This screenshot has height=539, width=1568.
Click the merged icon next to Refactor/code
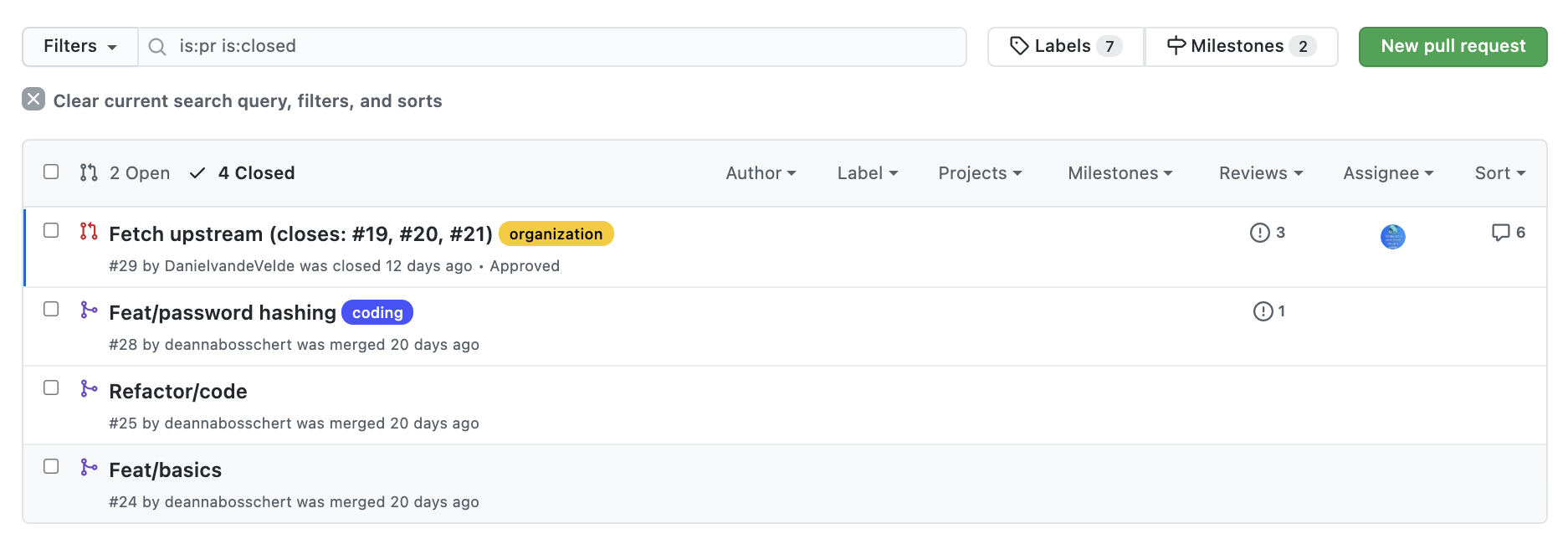(89, 389)
